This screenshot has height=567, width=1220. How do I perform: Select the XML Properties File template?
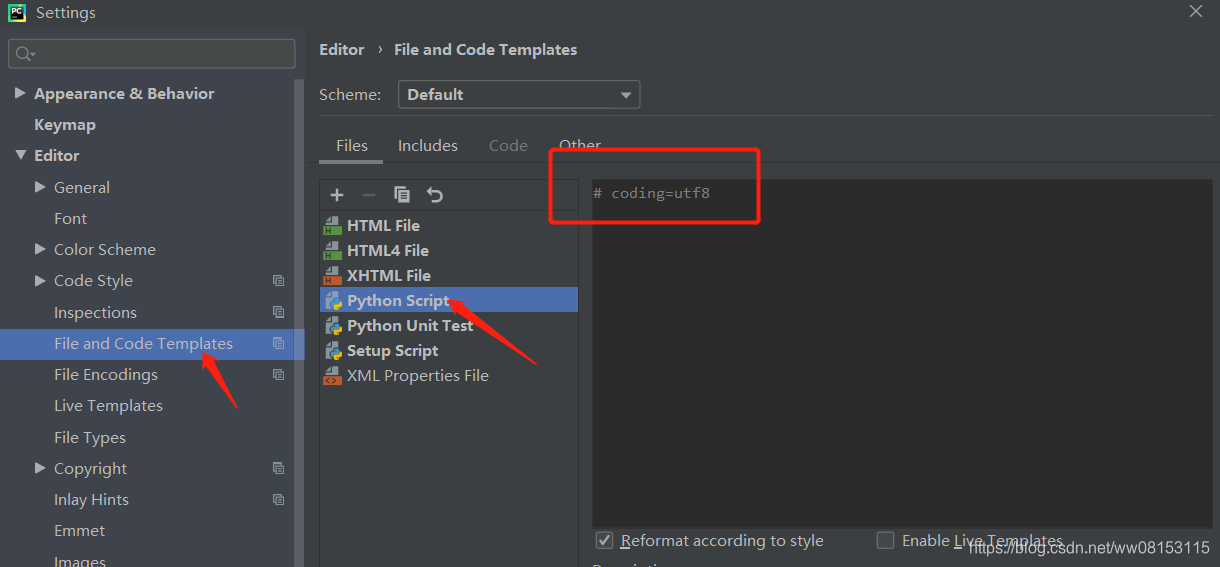click(418, 376)
